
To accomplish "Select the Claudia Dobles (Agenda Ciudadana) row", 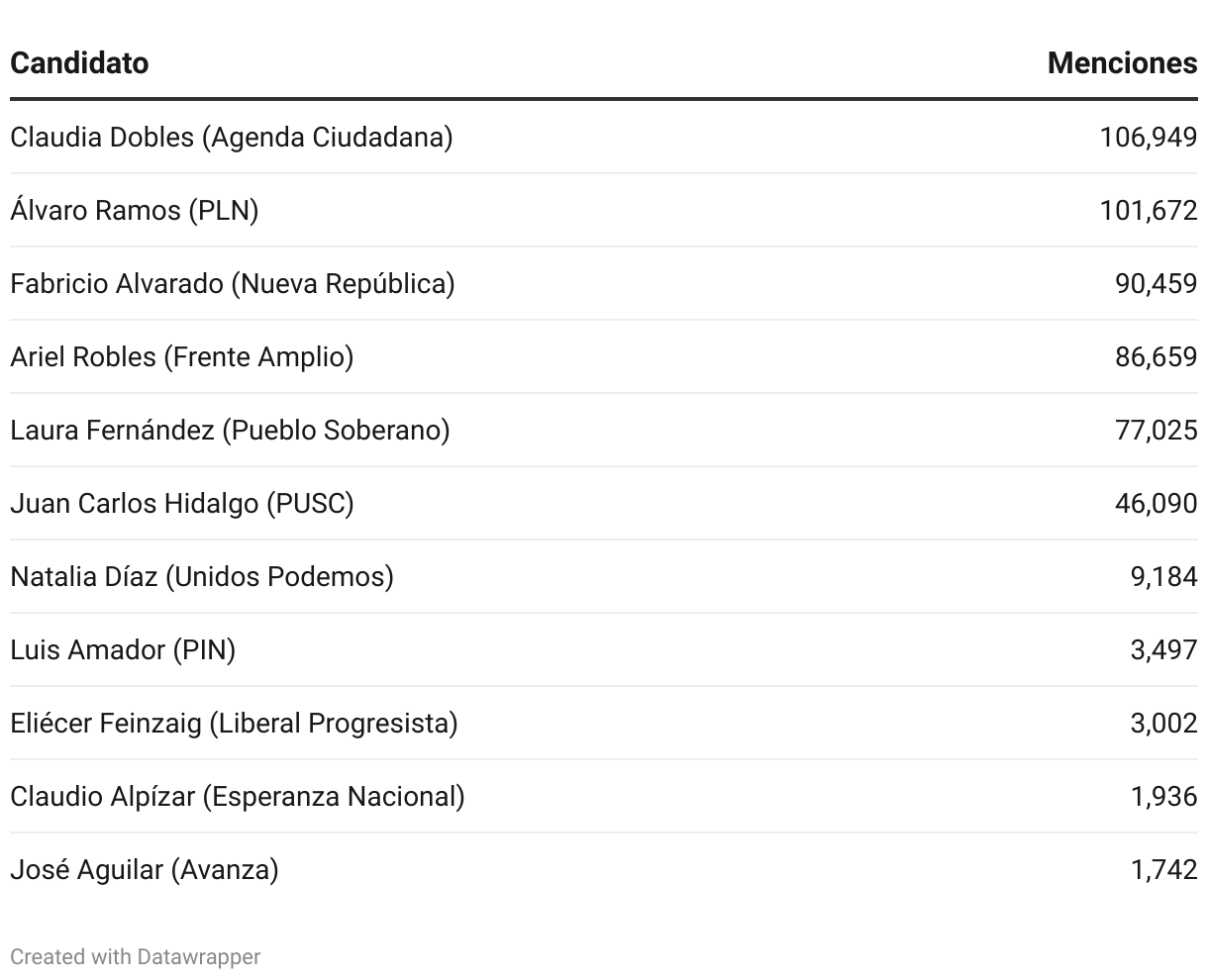I will 231,137.
